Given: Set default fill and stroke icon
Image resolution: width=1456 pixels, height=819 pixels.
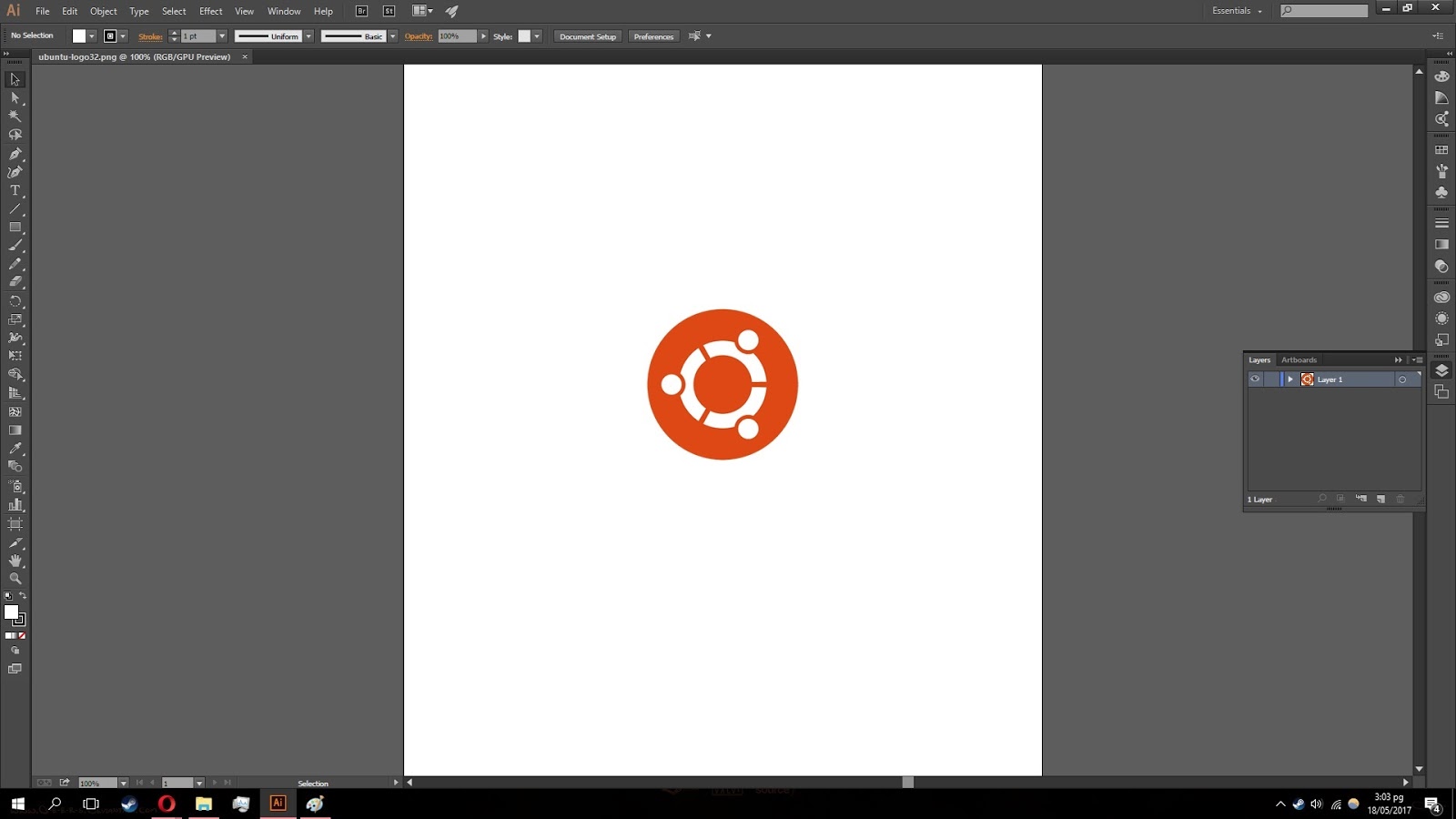Looking at the screenshot, I should pyautogui.click(x=8, y=596).
